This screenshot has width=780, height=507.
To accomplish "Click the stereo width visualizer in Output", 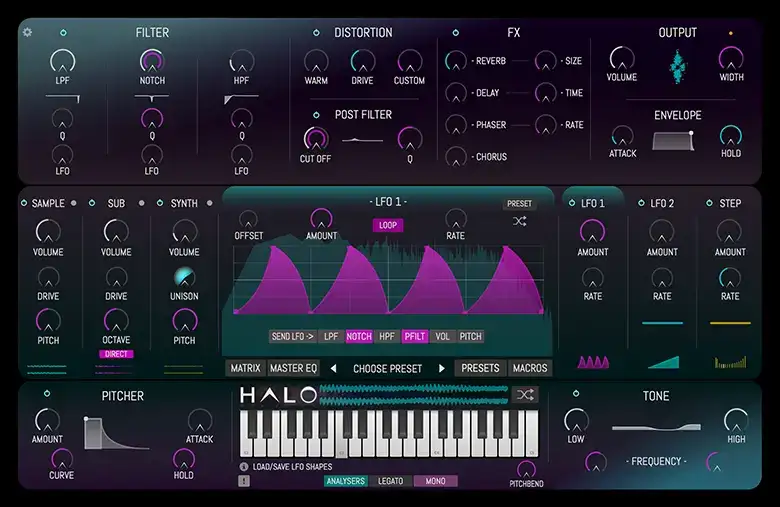I will pos(677,66).
